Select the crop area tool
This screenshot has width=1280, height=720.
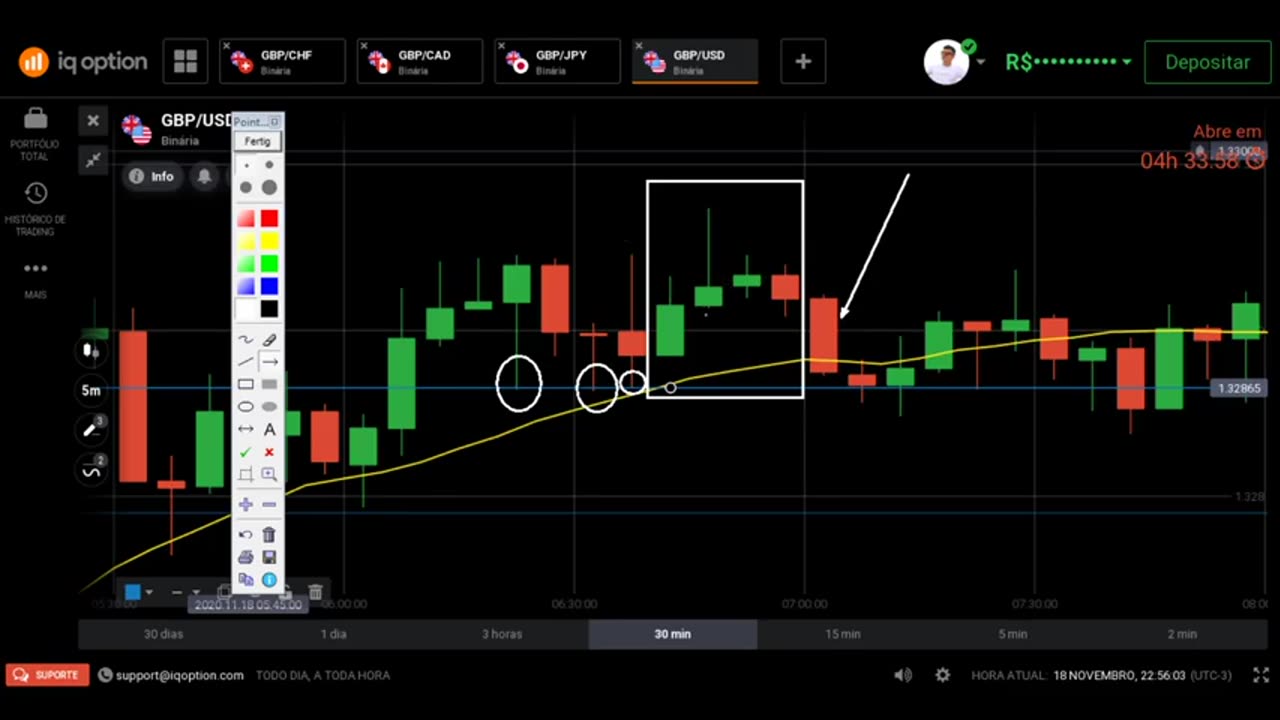pyautogui.click(x=245, y=475)
